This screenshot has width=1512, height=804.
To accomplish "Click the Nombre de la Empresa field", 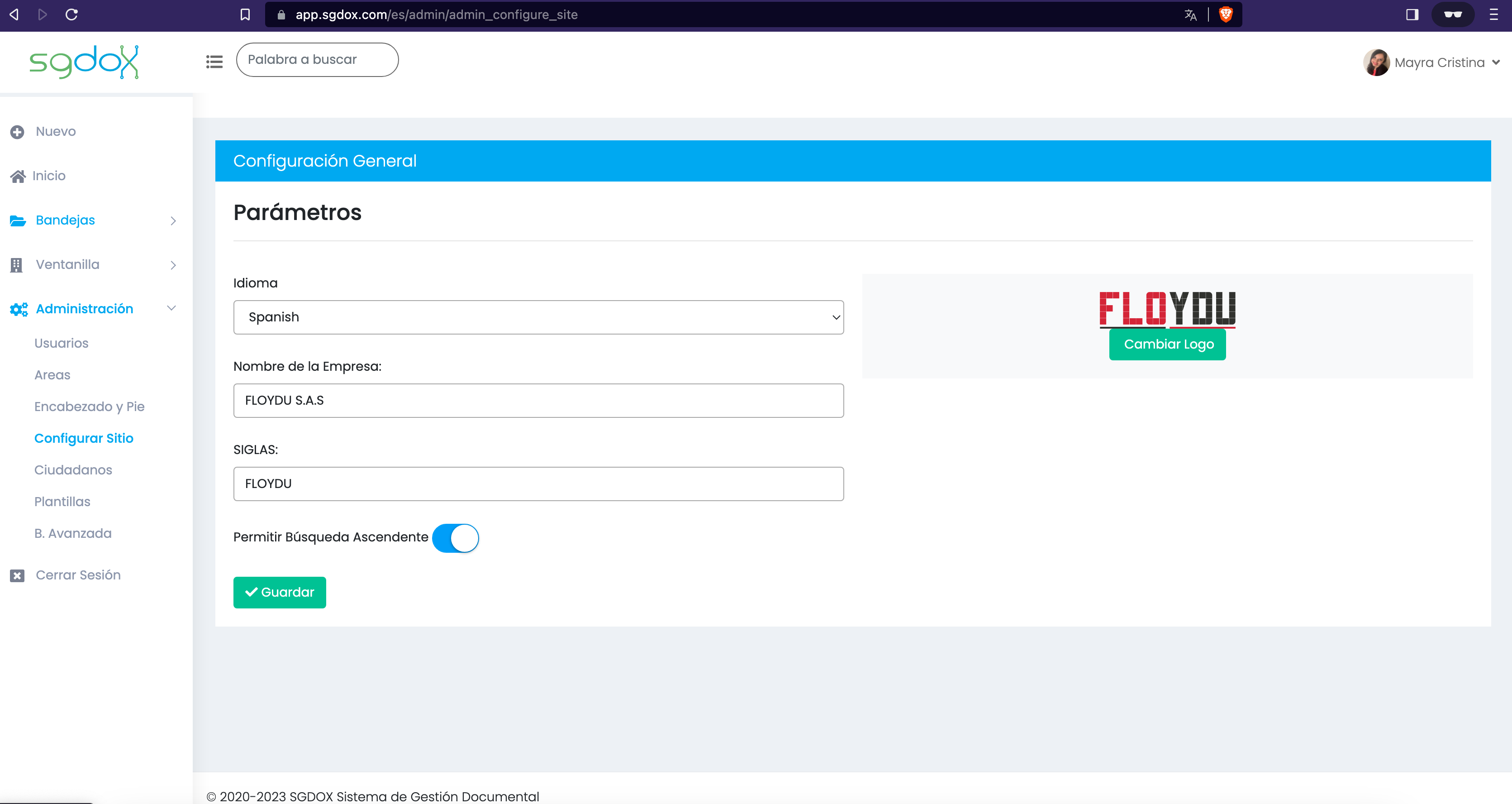I will (x=538, y=401).
